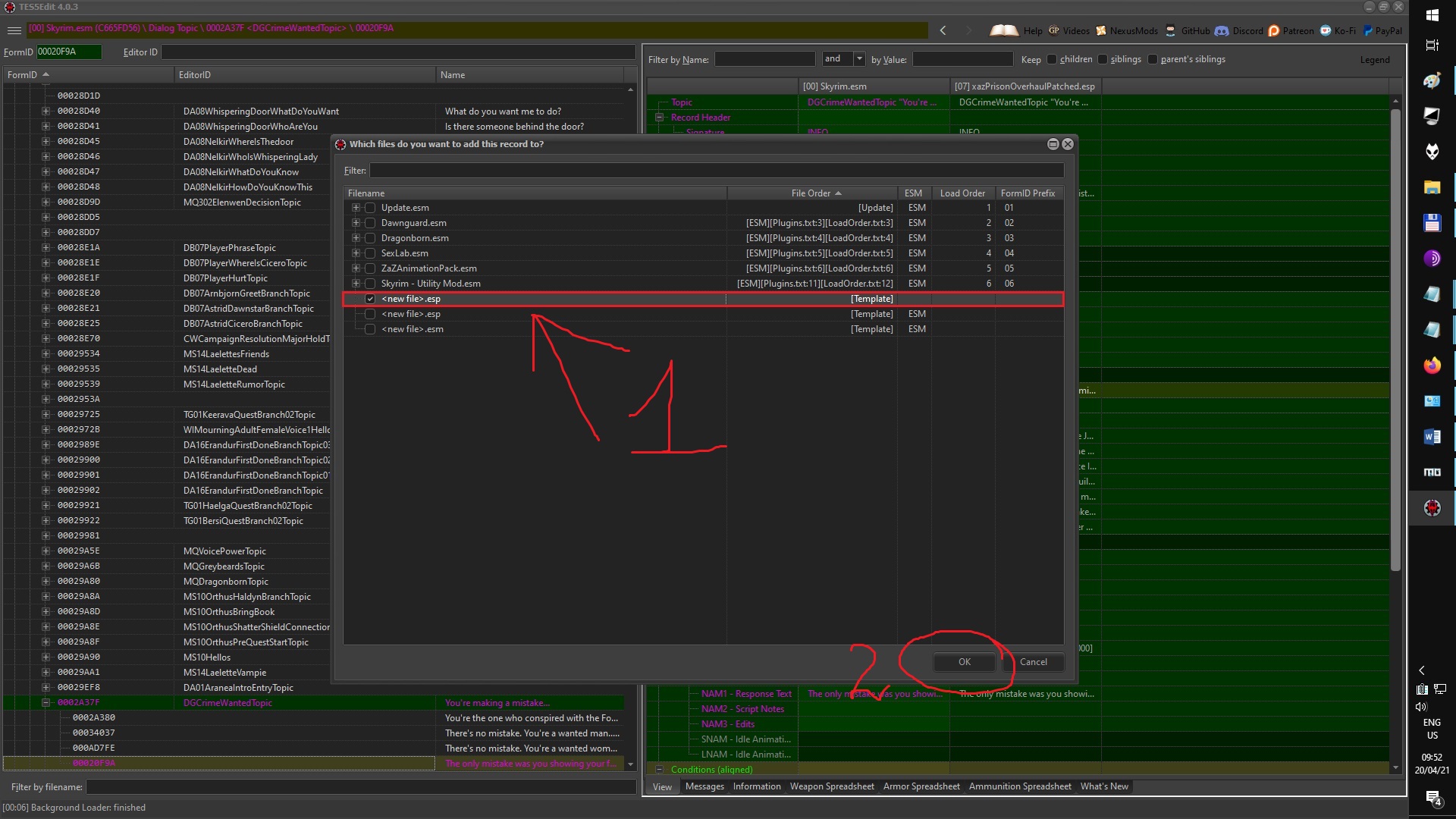Viewport: 1456px width, 819px height.
Task: Click the FormID input field
Action: click(x=68, y=52)
